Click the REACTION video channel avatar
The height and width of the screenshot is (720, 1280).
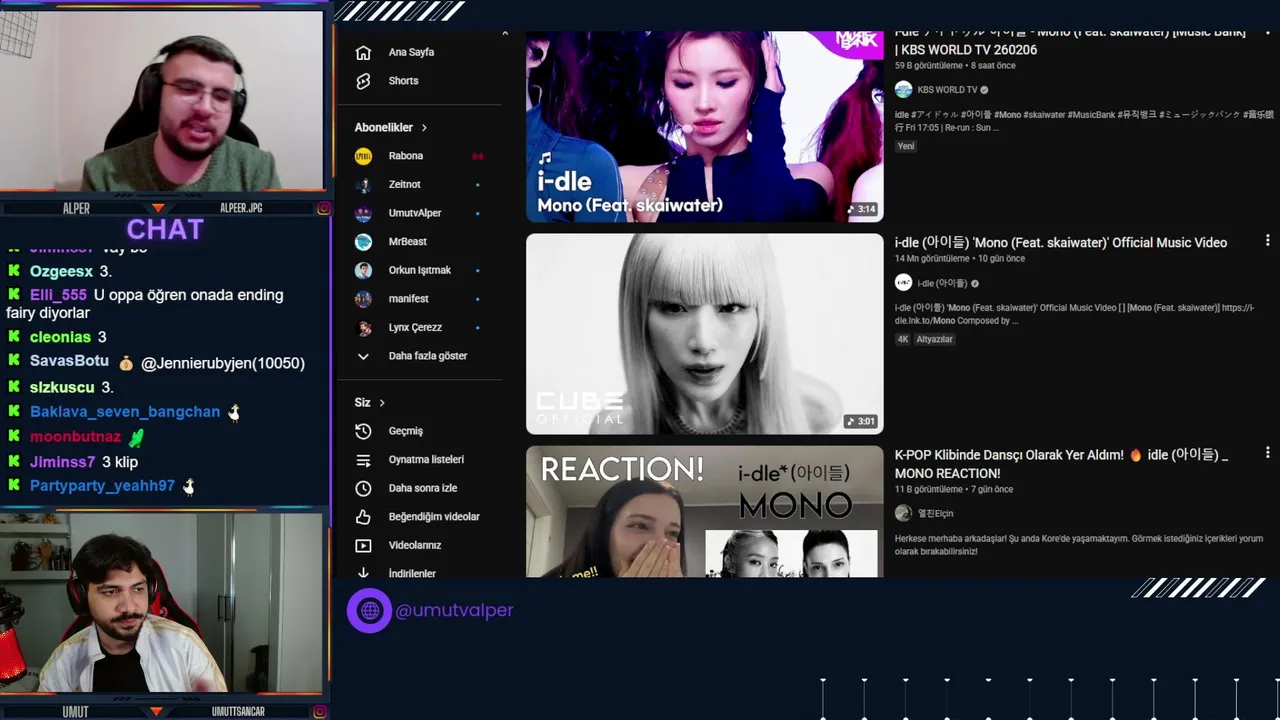coord(903,513)
